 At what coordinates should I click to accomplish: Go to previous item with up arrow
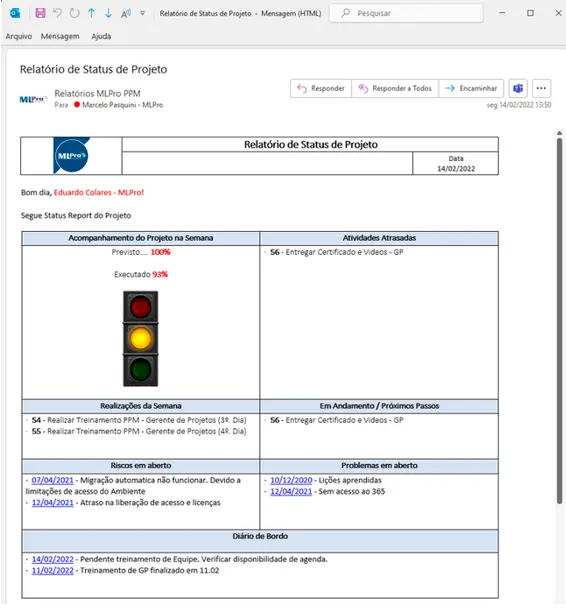pyautogui.click(x=91, y=13)
